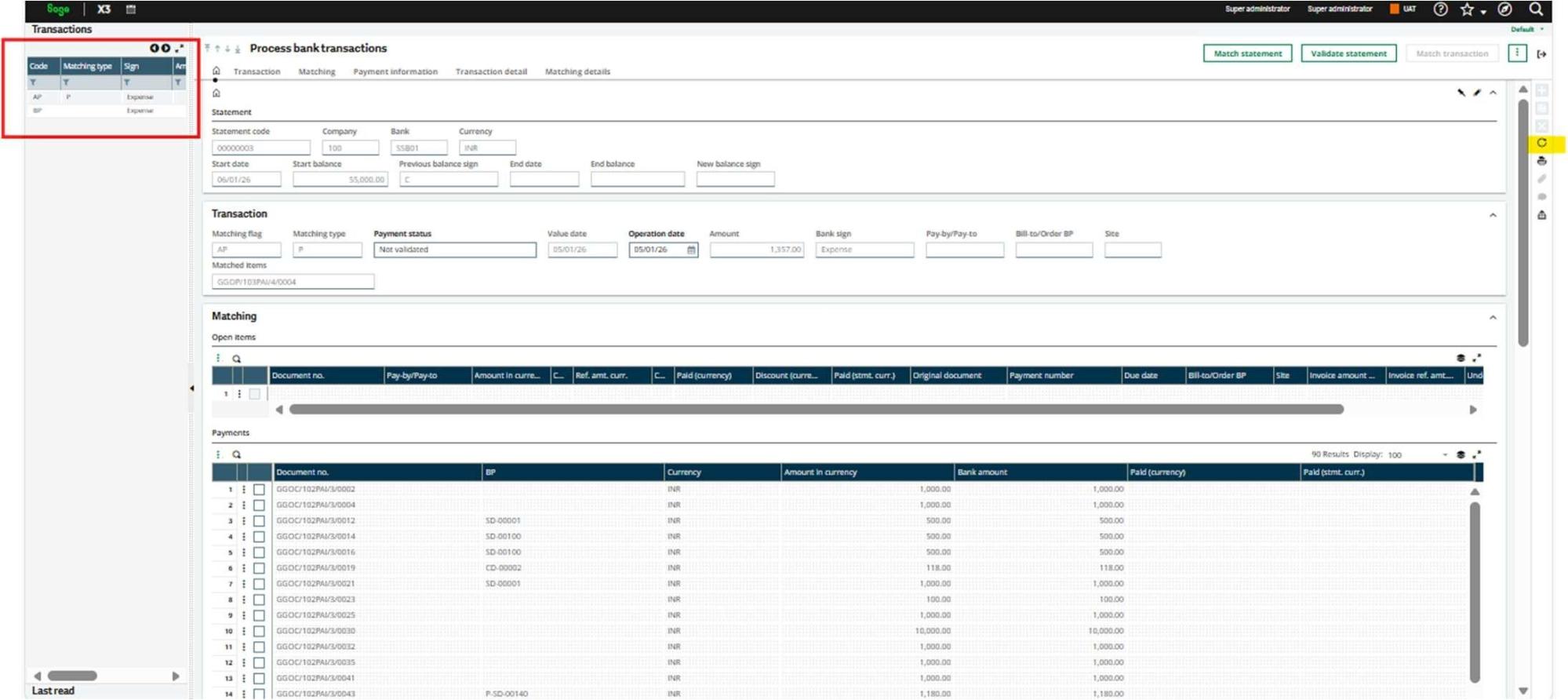Check the box for payment GGOC/102PAI/3/0002

[259, 489]
